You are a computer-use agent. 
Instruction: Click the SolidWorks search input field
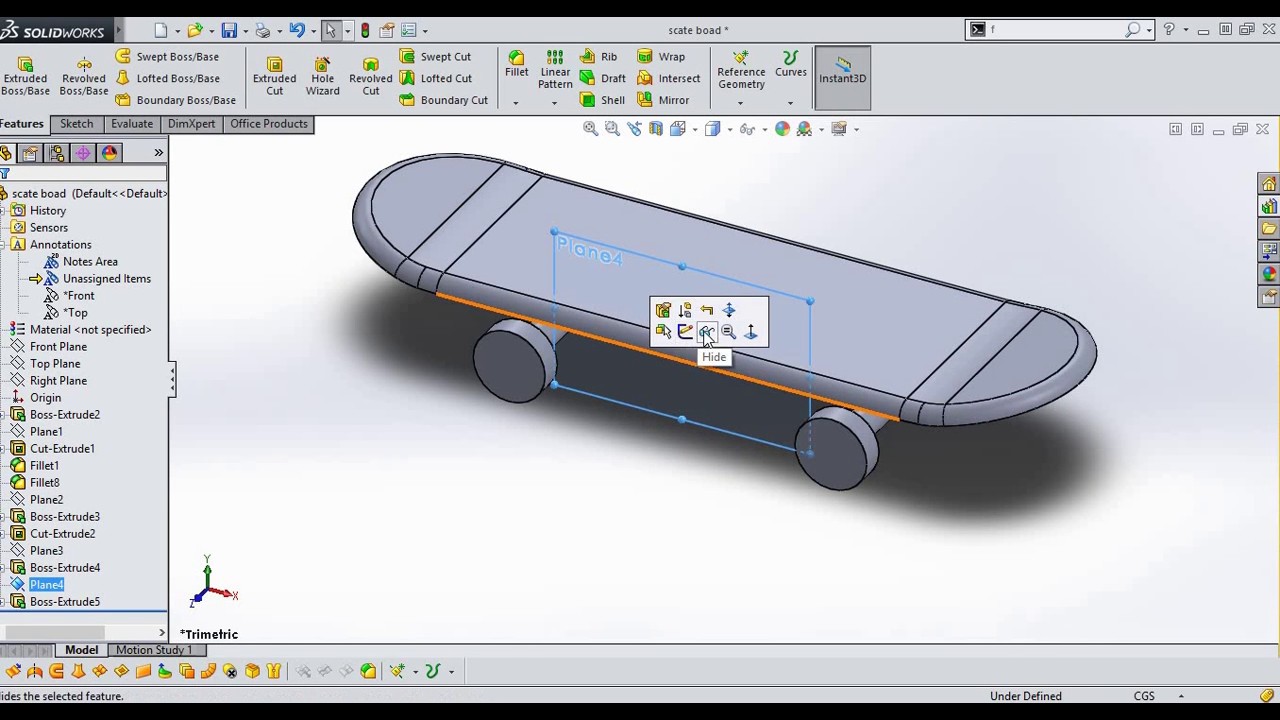click(x=1055, y=30)
